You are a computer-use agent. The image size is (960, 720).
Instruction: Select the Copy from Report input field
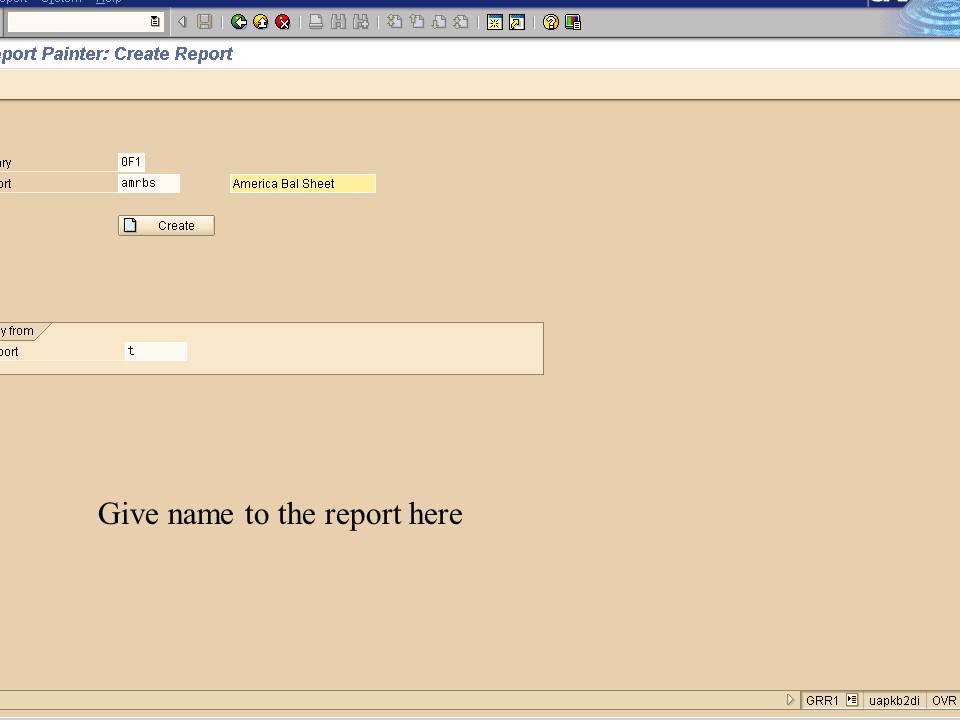pyautogui.click(x=155, y=351)
